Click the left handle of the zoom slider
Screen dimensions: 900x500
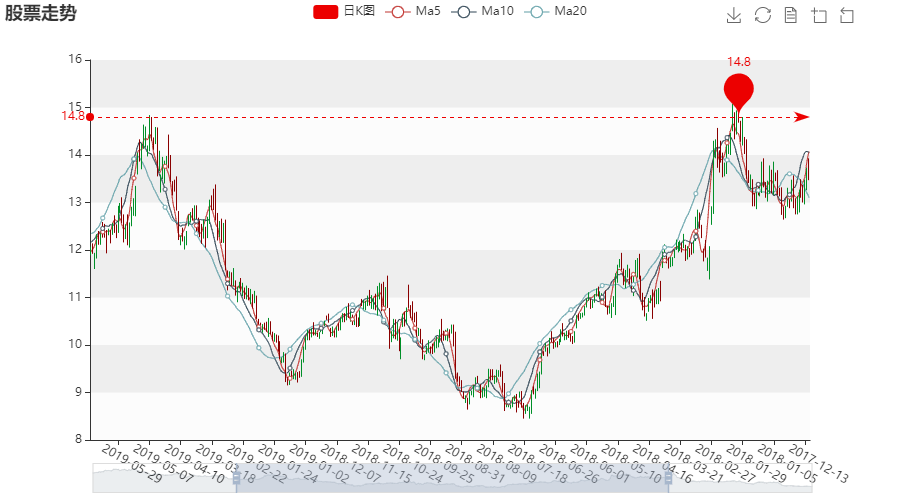coord(236,478)
